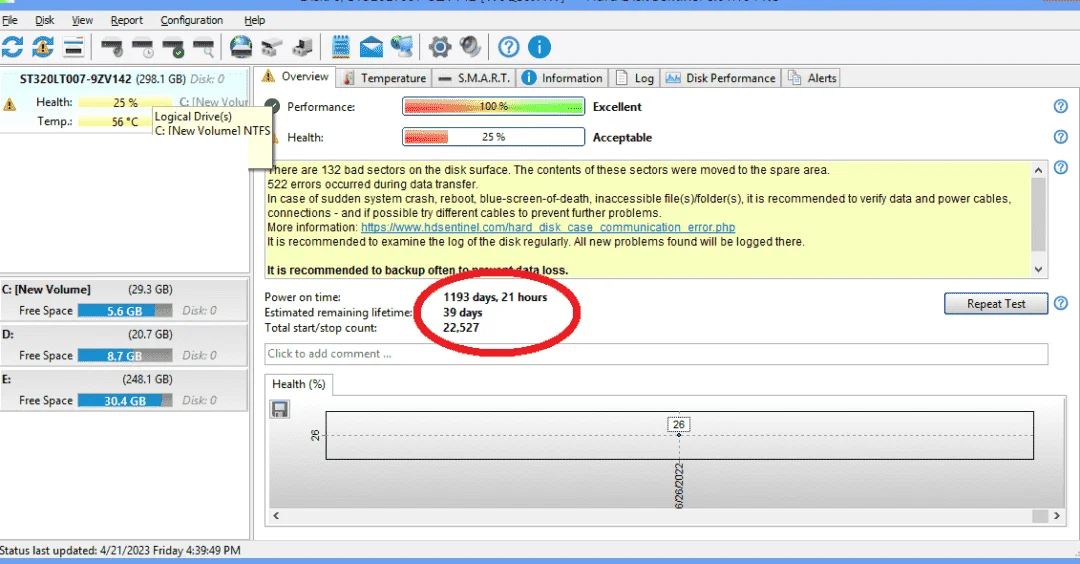Open the Disk menu
The height and width of the screenshot is (564, 1080).
point(45,20)
